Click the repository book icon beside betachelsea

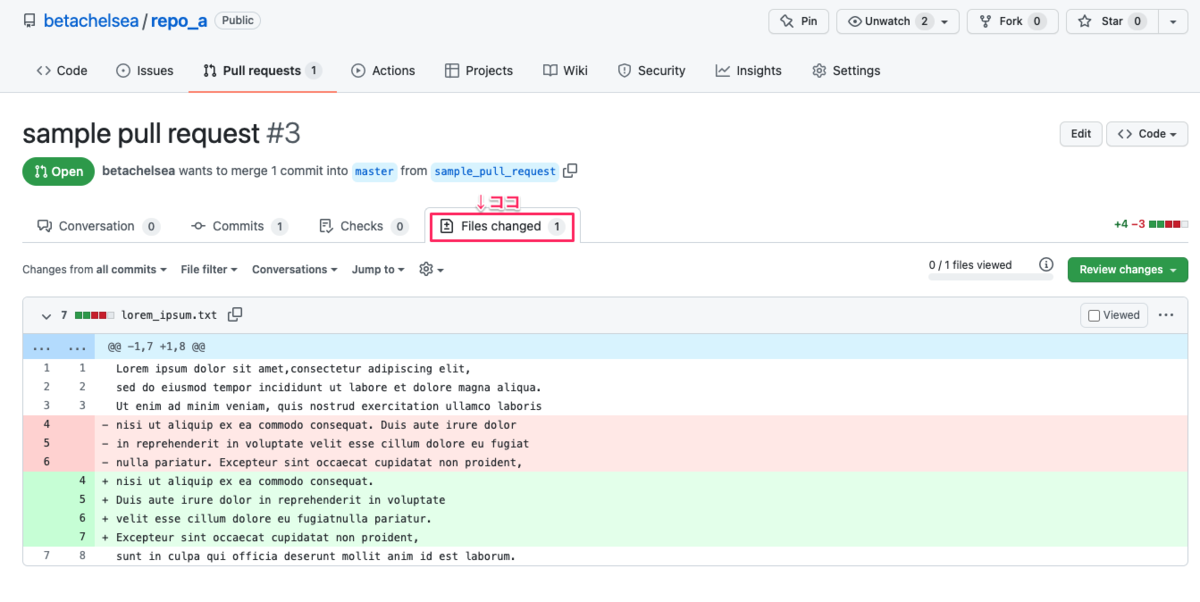click(29, 20)
